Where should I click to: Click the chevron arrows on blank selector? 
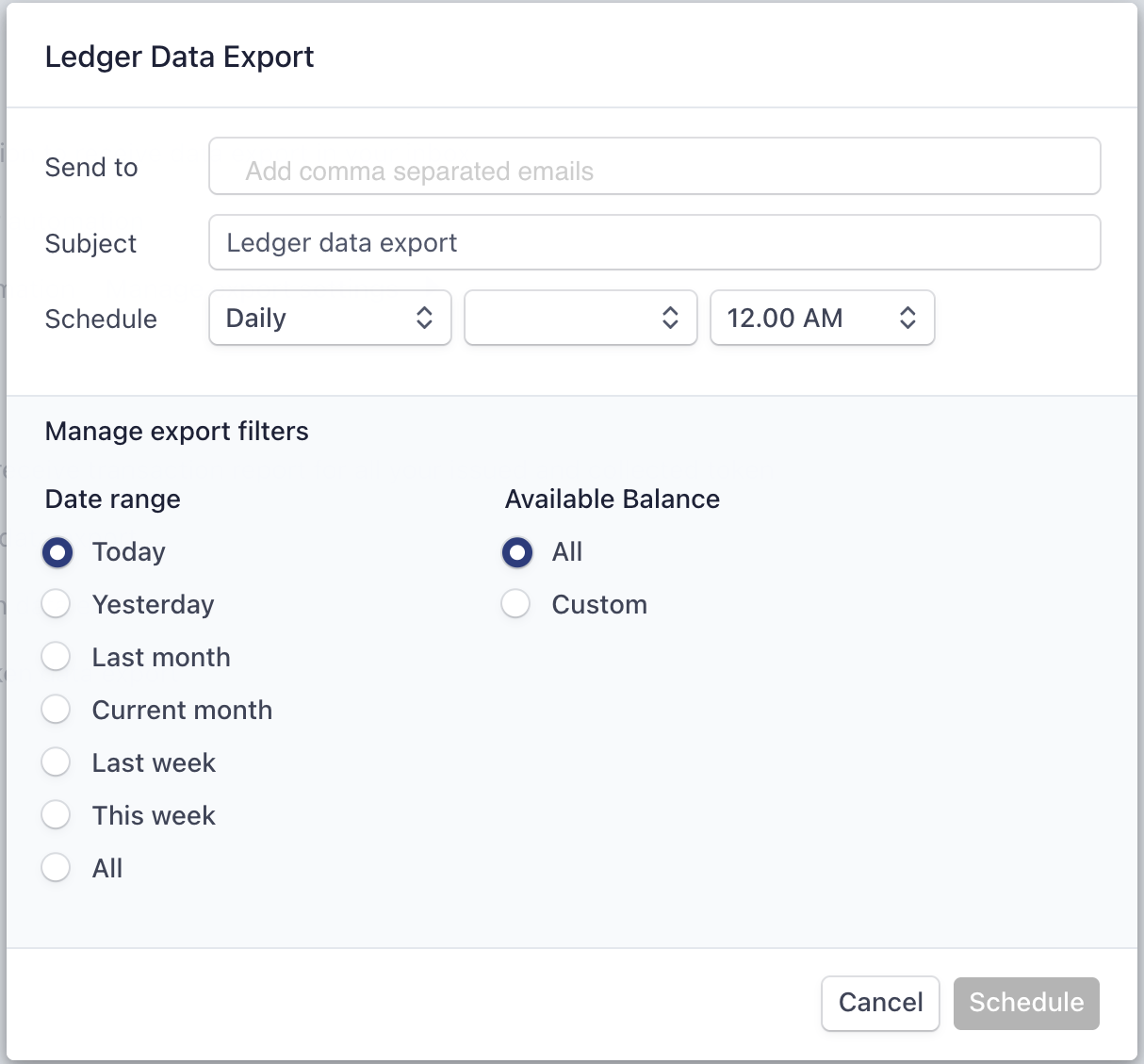670,319
